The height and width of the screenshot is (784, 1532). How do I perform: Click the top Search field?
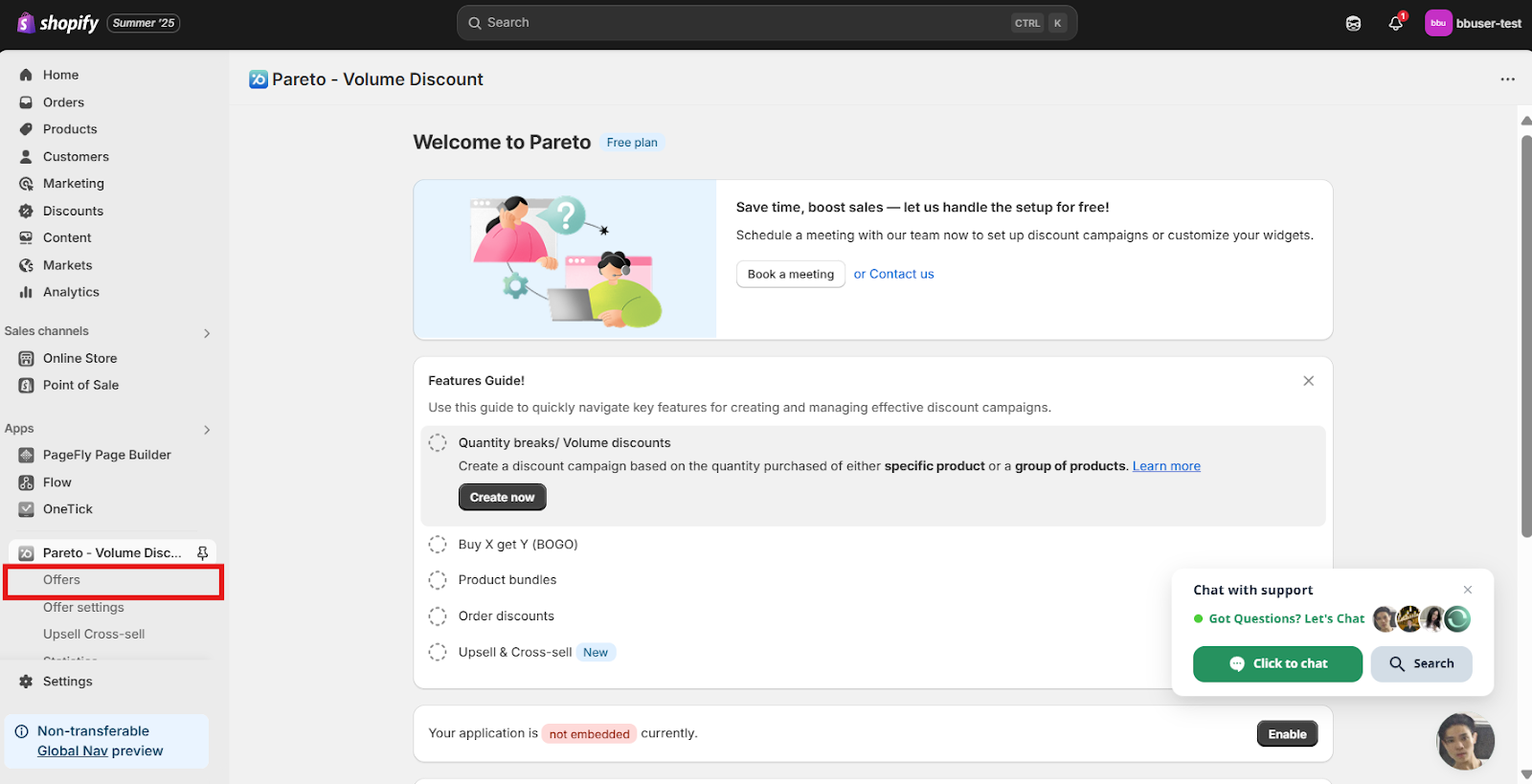coord(767,23)
